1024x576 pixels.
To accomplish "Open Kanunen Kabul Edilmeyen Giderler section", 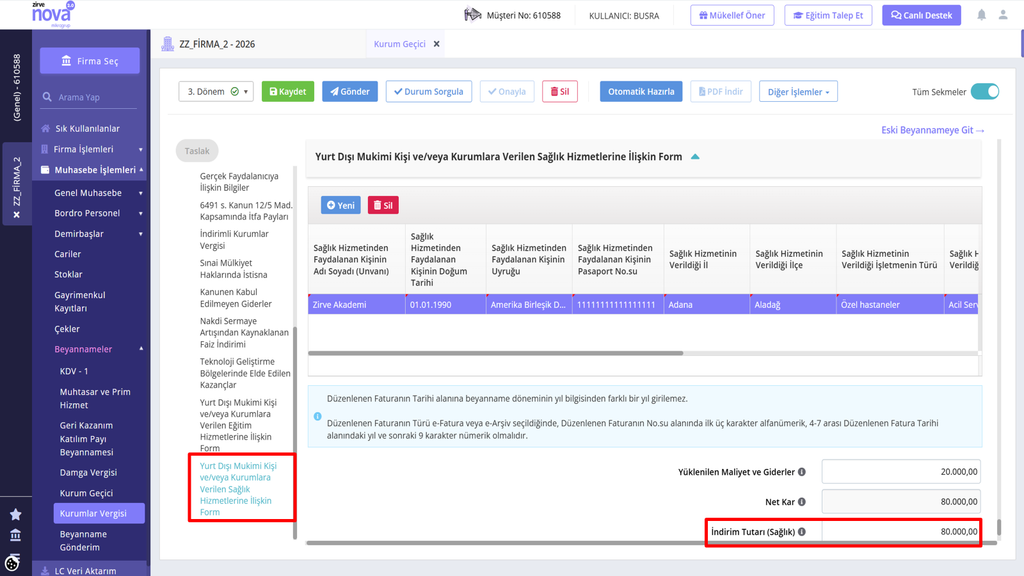I will (236, 298).
